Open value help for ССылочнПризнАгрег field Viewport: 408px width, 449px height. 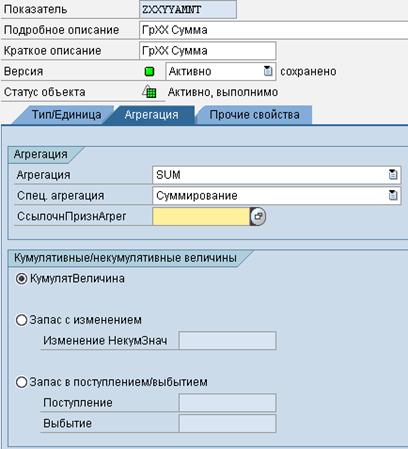(x=258, y=216)
